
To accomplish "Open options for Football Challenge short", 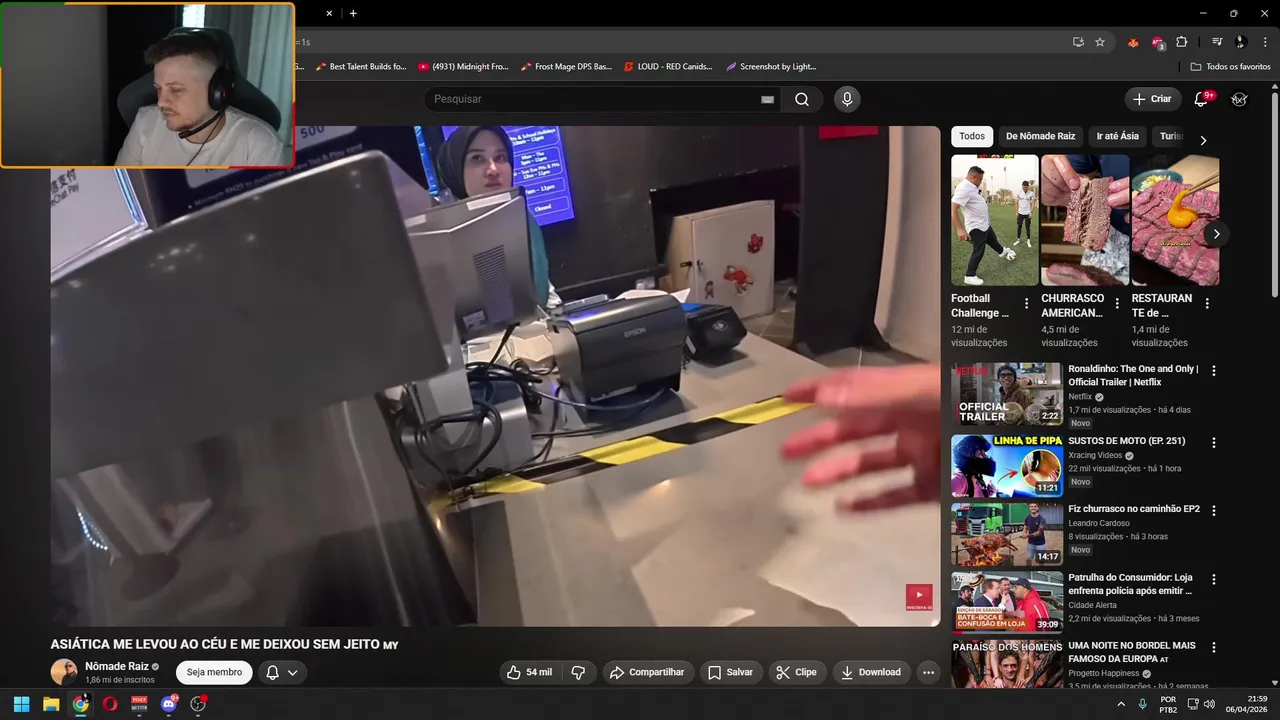I will [x=1026, y=303].
